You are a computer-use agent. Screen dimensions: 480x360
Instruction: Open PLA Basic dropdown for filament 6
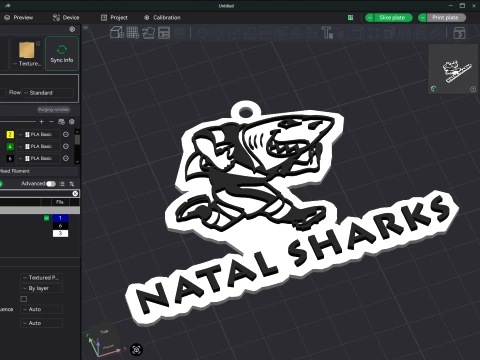38,158
